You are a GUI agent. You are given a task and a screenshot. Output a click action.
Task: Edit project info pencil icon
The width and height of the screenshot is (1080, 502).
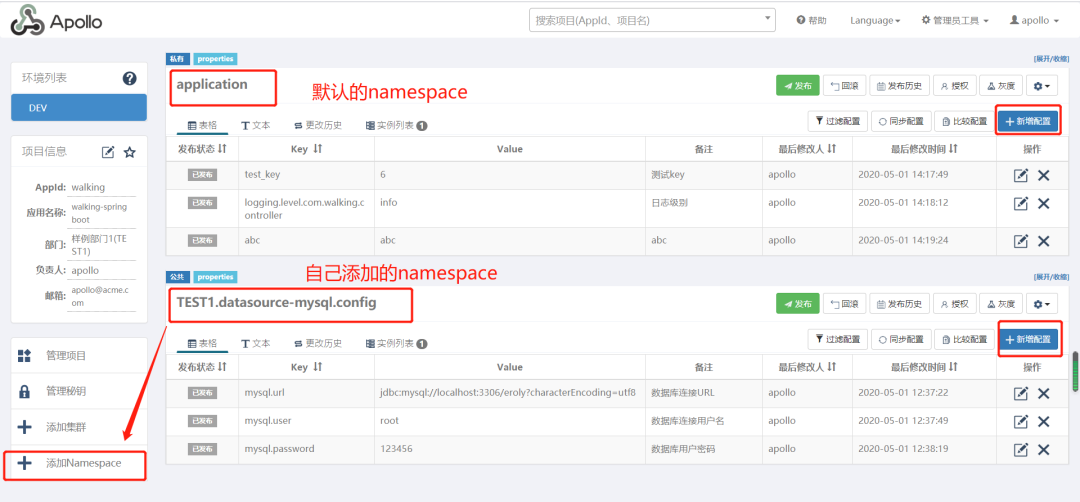click(108, 152)
